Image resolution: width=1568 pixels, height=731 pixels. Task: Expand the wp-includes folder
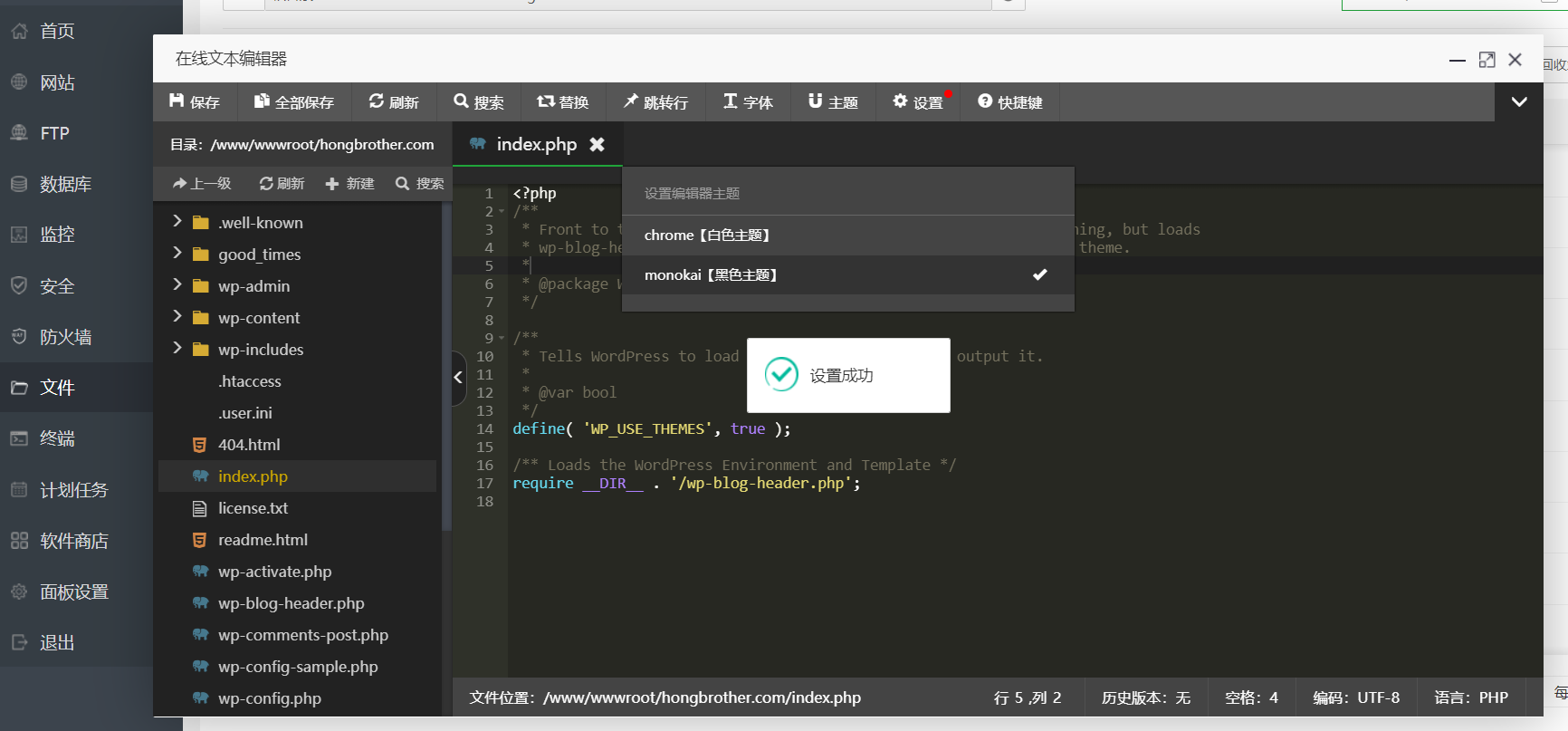click(x=177, y=348)
